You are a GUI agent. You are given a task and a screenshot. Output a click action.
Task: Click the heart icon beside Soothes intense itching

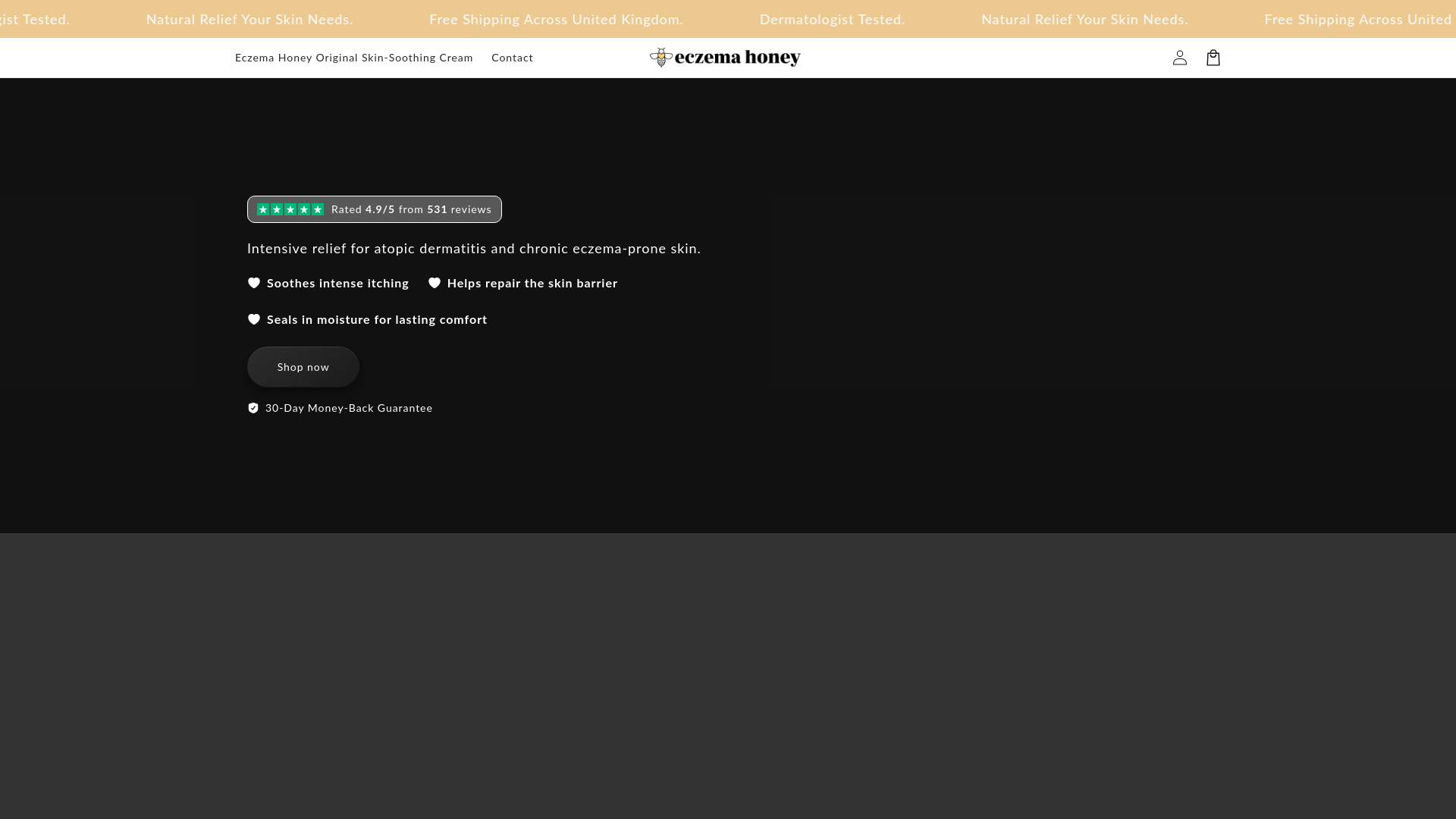254,283
